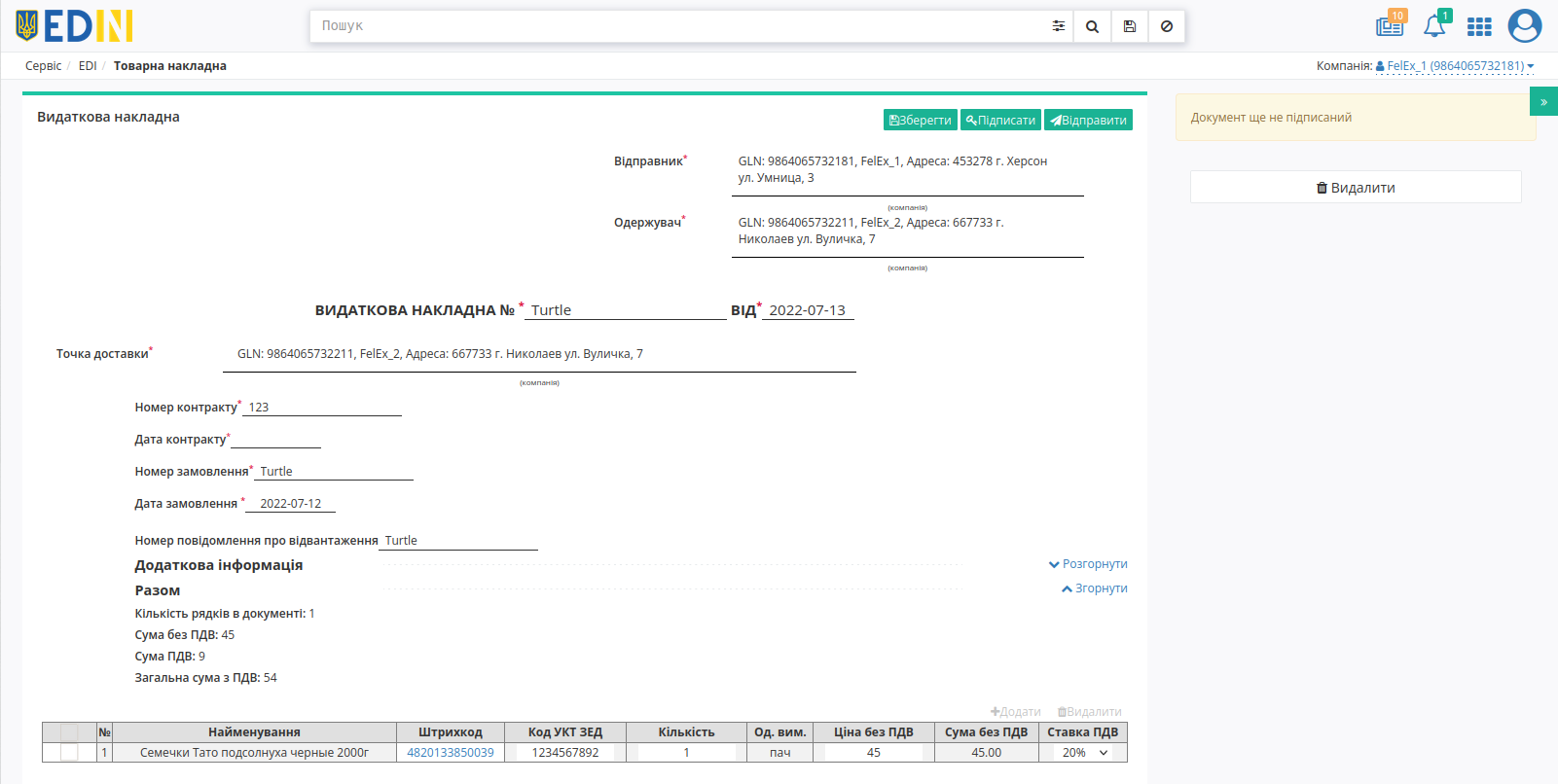Click the Підписати button
This screenshot has width=1558, height=784.
[x=1000, y=120]
